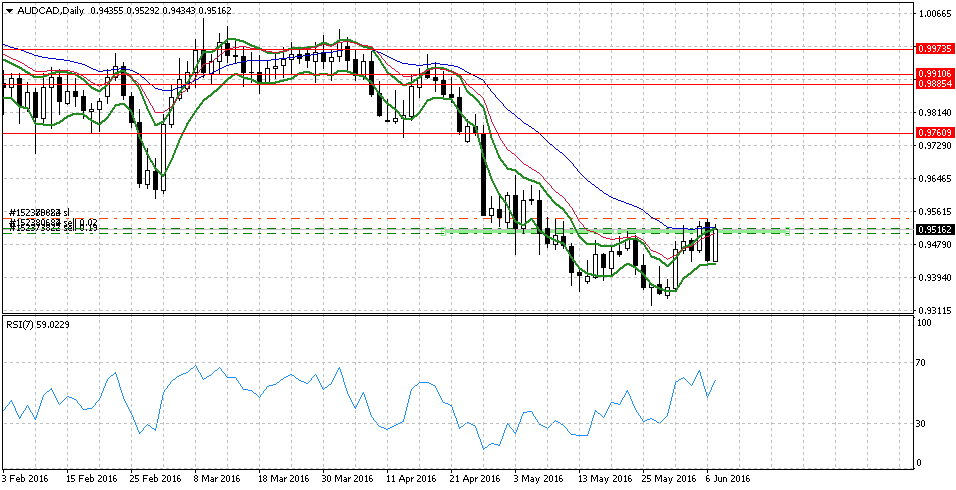
Task: Select the red 0.97609 price level label
Action: [x=935, y=134]
